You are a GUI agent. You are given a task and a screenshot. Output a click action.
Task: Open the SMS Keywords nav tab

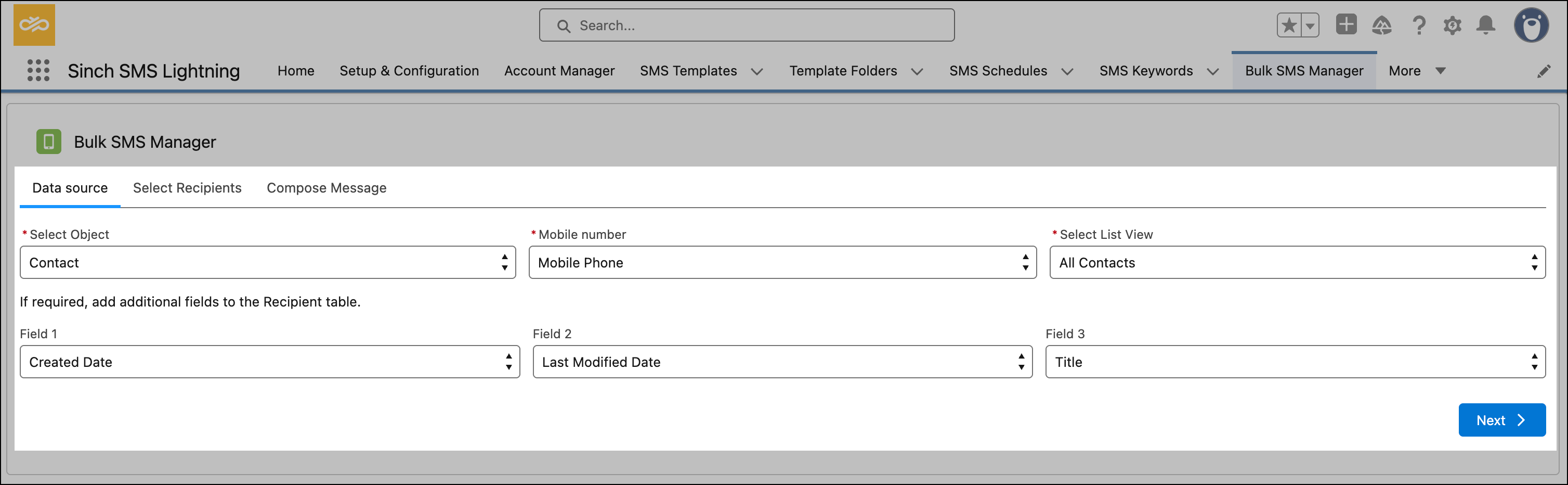(x=1146, y=71)
